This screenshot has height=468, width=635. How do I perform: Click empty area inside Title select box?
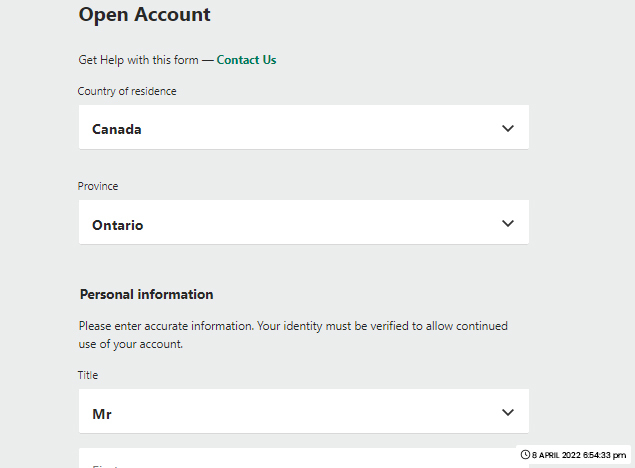pos(304,411)
